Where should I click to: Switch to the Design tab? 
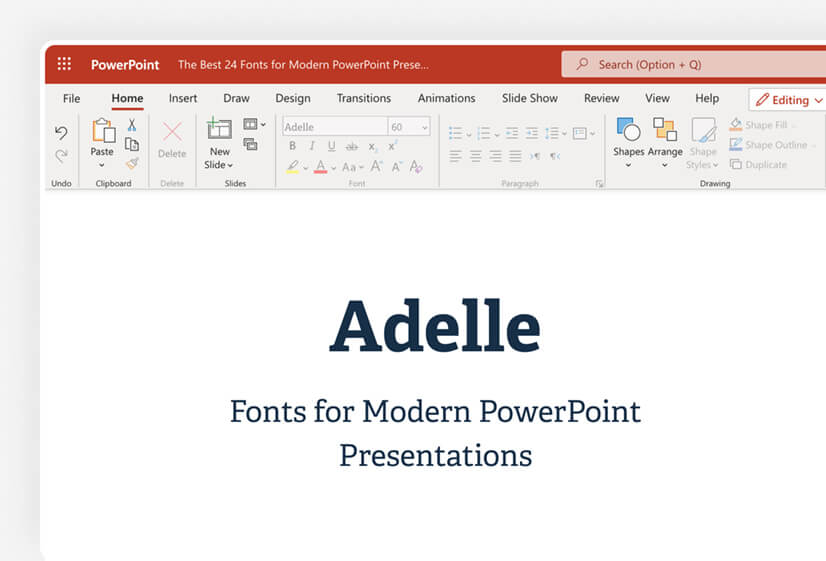click(293, 99)
